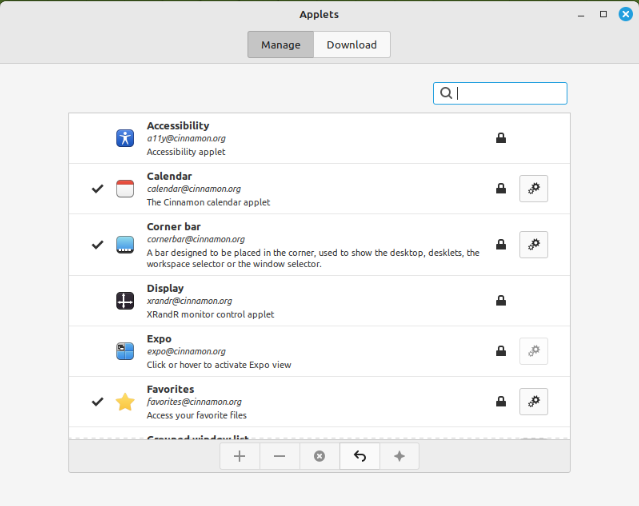Click lock icon in Calendar row

tap(501, 189)
